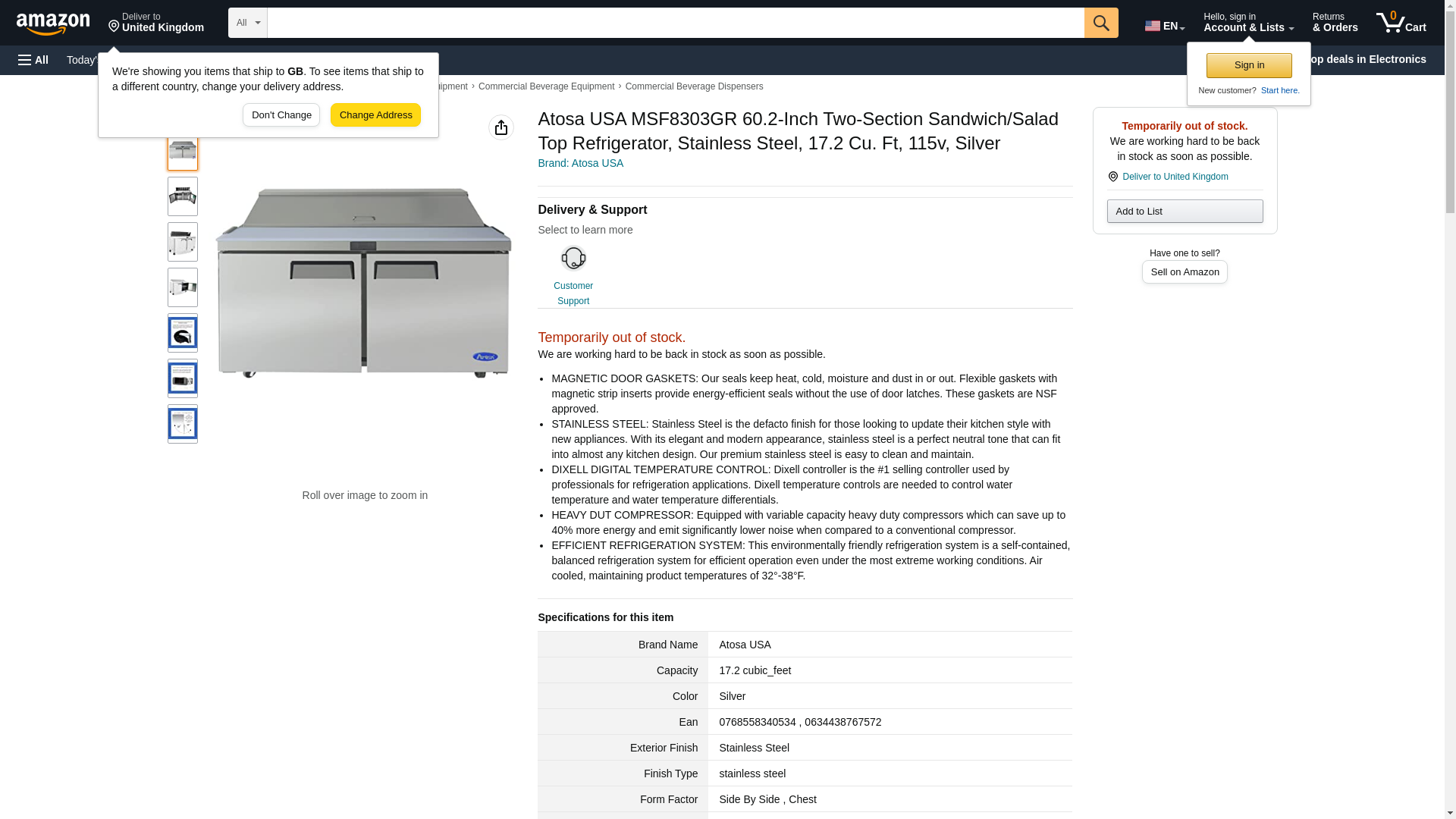Screen dimensions: 1456x819
Task: Click the Brand: Atosa USA link
Action: click(580, 163)
